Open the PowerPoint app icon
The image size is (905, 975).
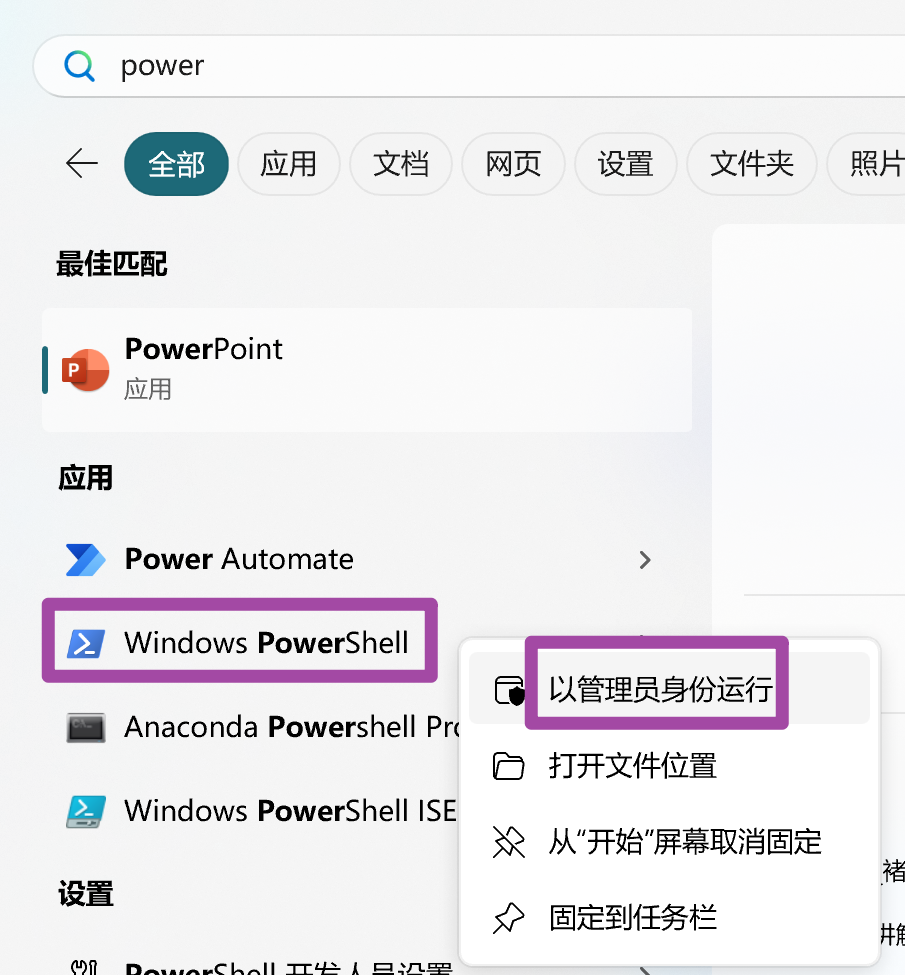point(85,370)
